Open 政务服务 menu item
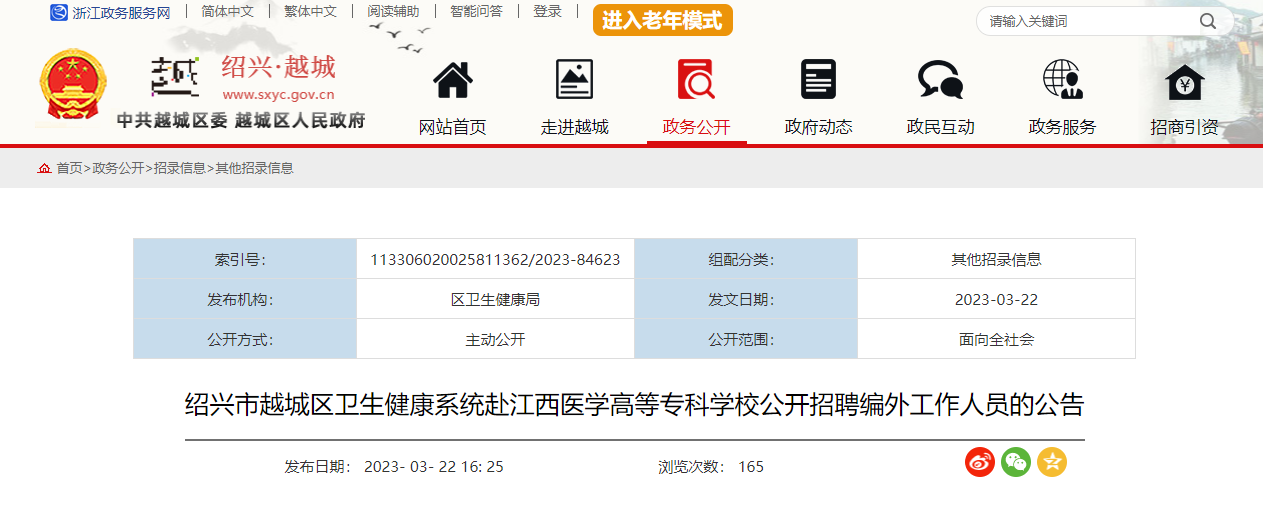 point(1062,127)
